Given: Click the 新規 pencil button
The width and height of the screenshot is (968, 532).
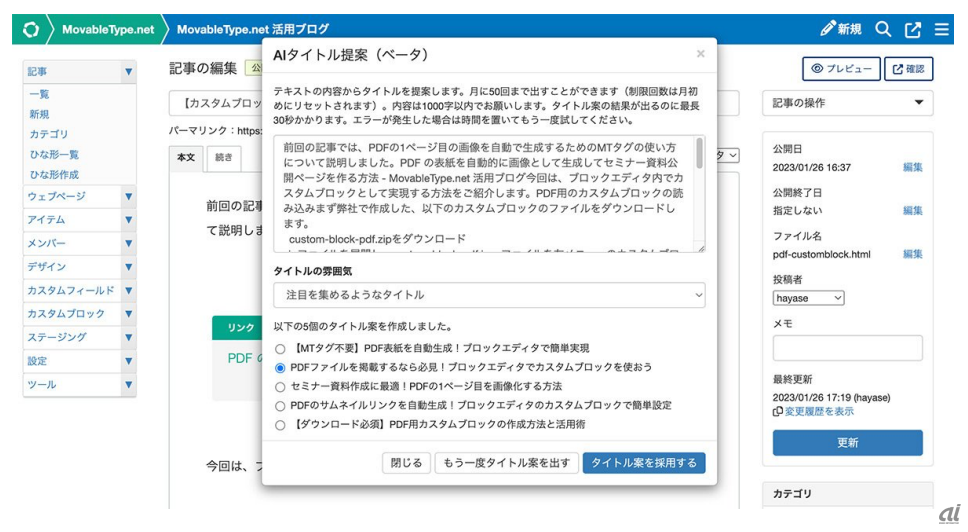Looking at the screenshot, I should pyautogui.click(x=841, y=29).
